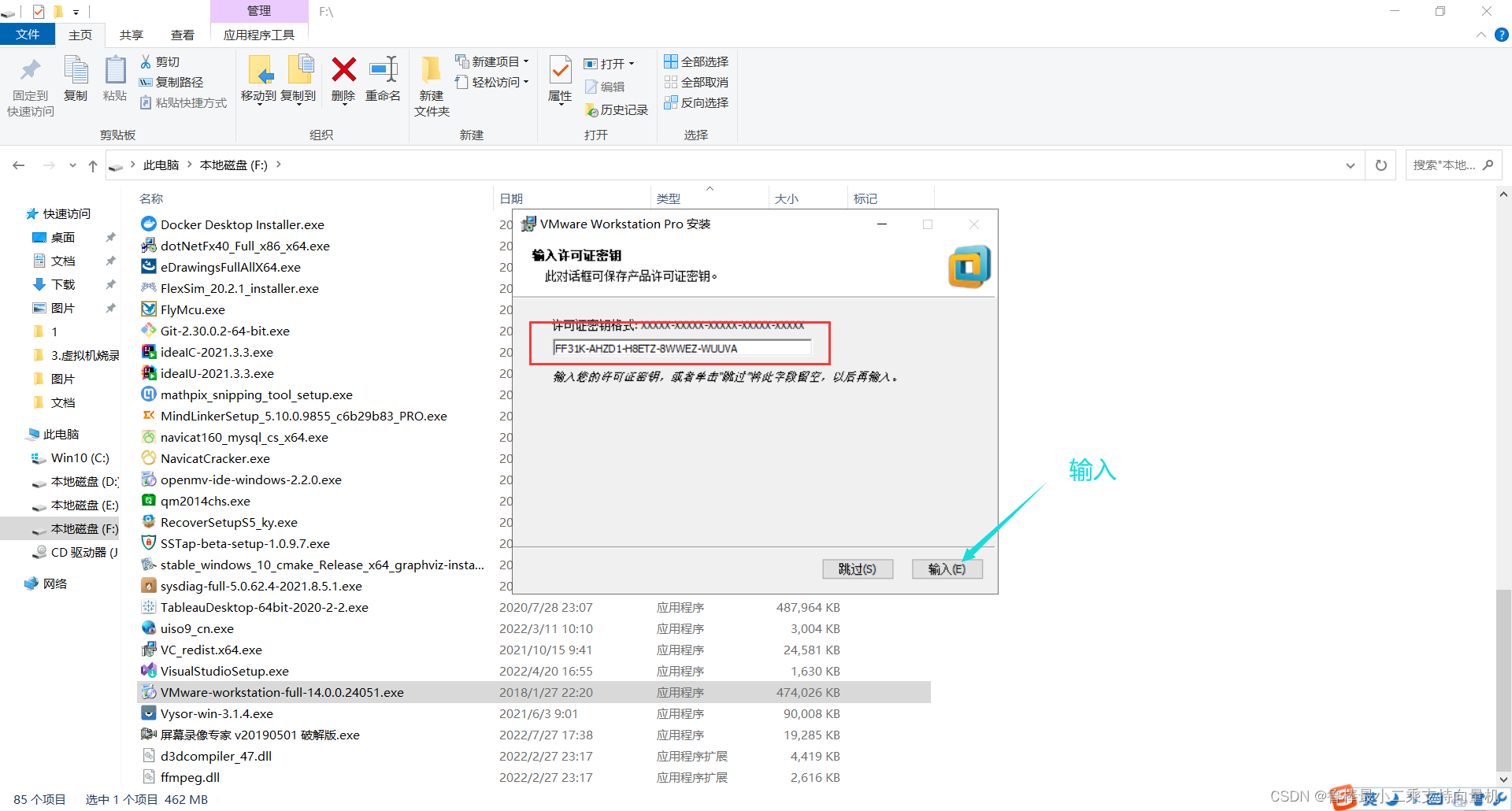Click Select None (全部取消)
1512x811 pixels.
pos(696,82)
